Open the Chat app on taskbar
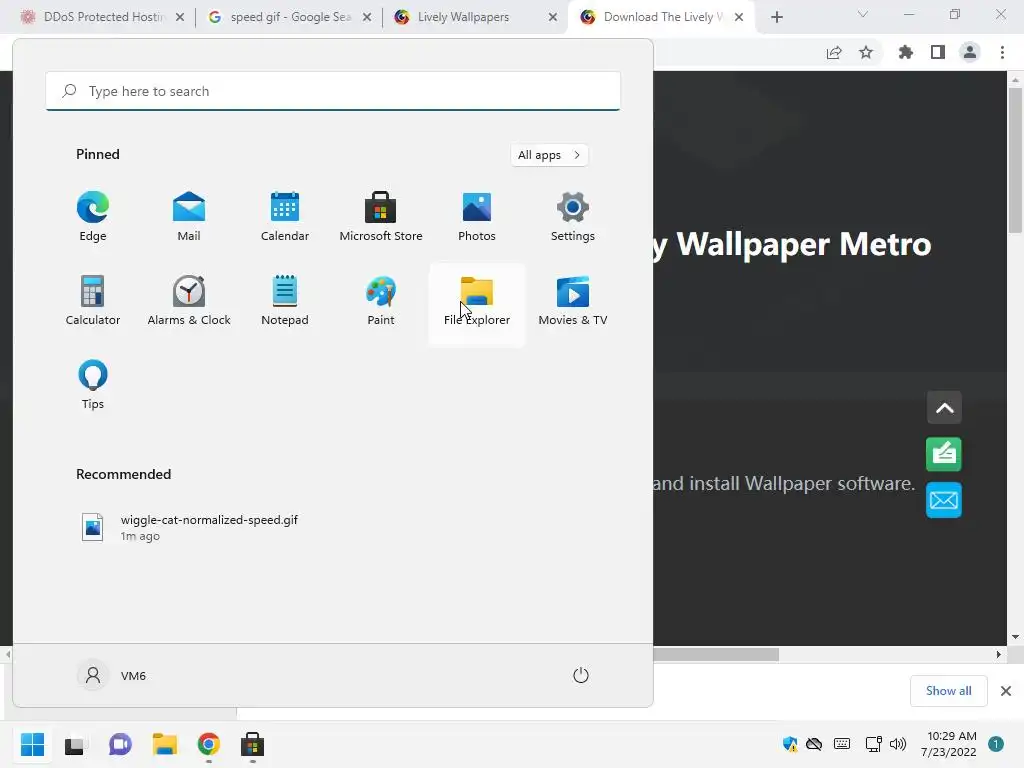Screen dimensions: 1024x768 click(x=120, y=744)
